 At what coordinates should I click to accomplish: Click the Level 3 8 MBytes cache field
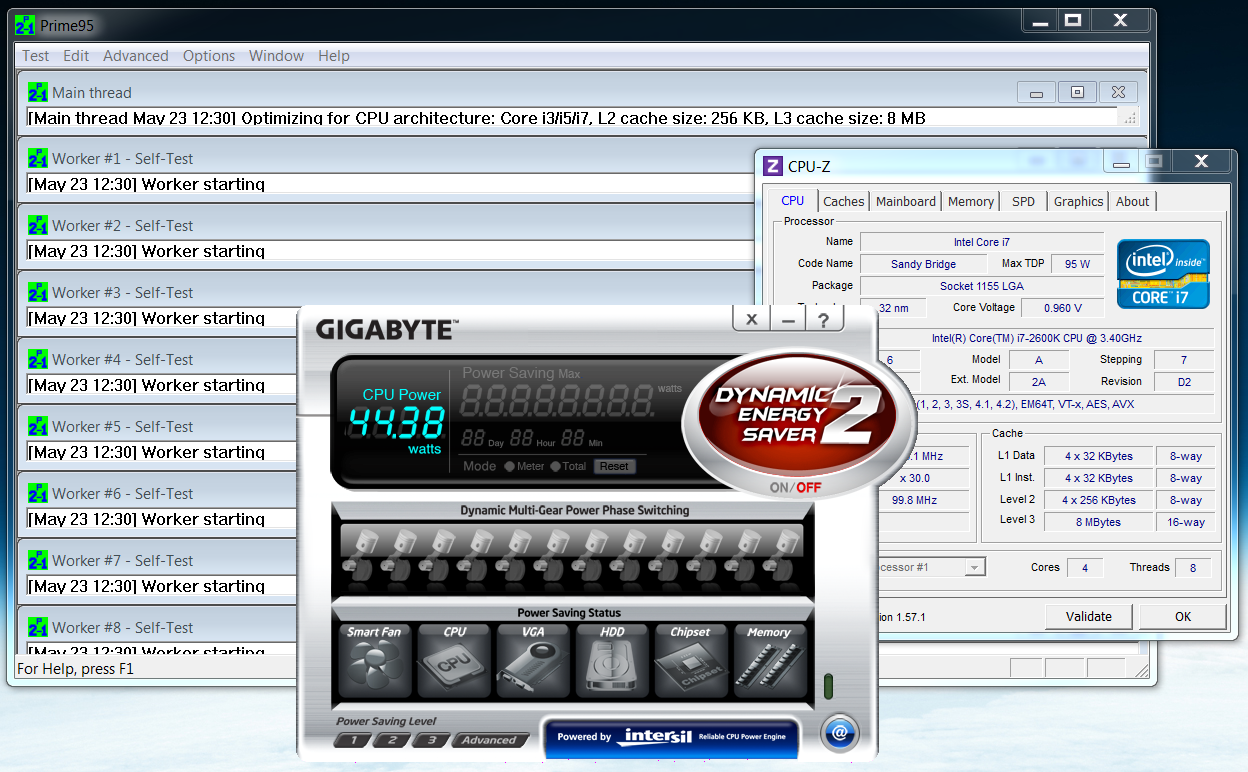(x=1098, y=522)
